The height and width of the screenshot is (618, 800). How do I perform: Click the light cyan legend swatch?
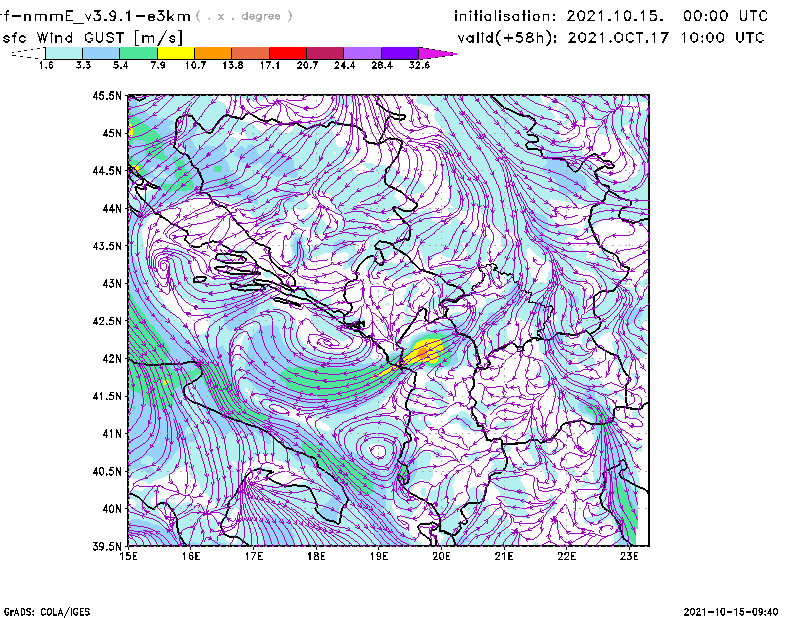click(64, 53)
